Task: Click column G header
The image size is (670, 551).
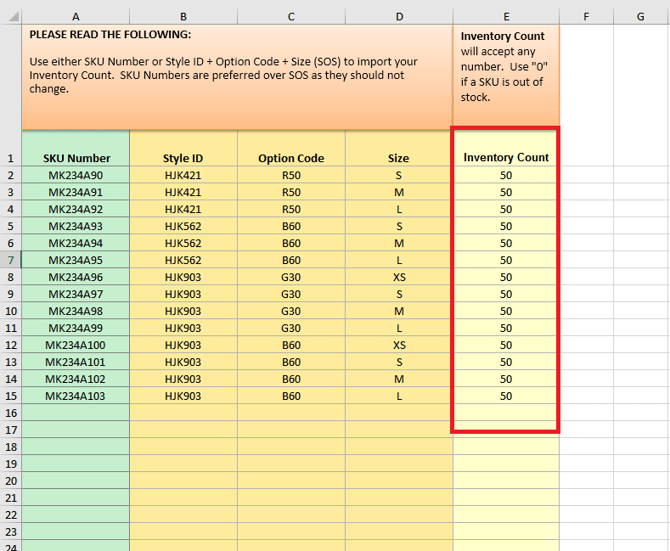Action: tap(640, 16)
